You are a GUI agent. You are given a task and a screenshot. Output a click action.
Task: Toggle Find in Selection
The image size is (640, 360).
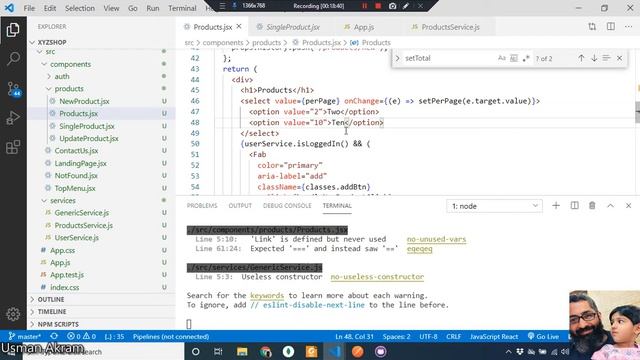(607, 58)
